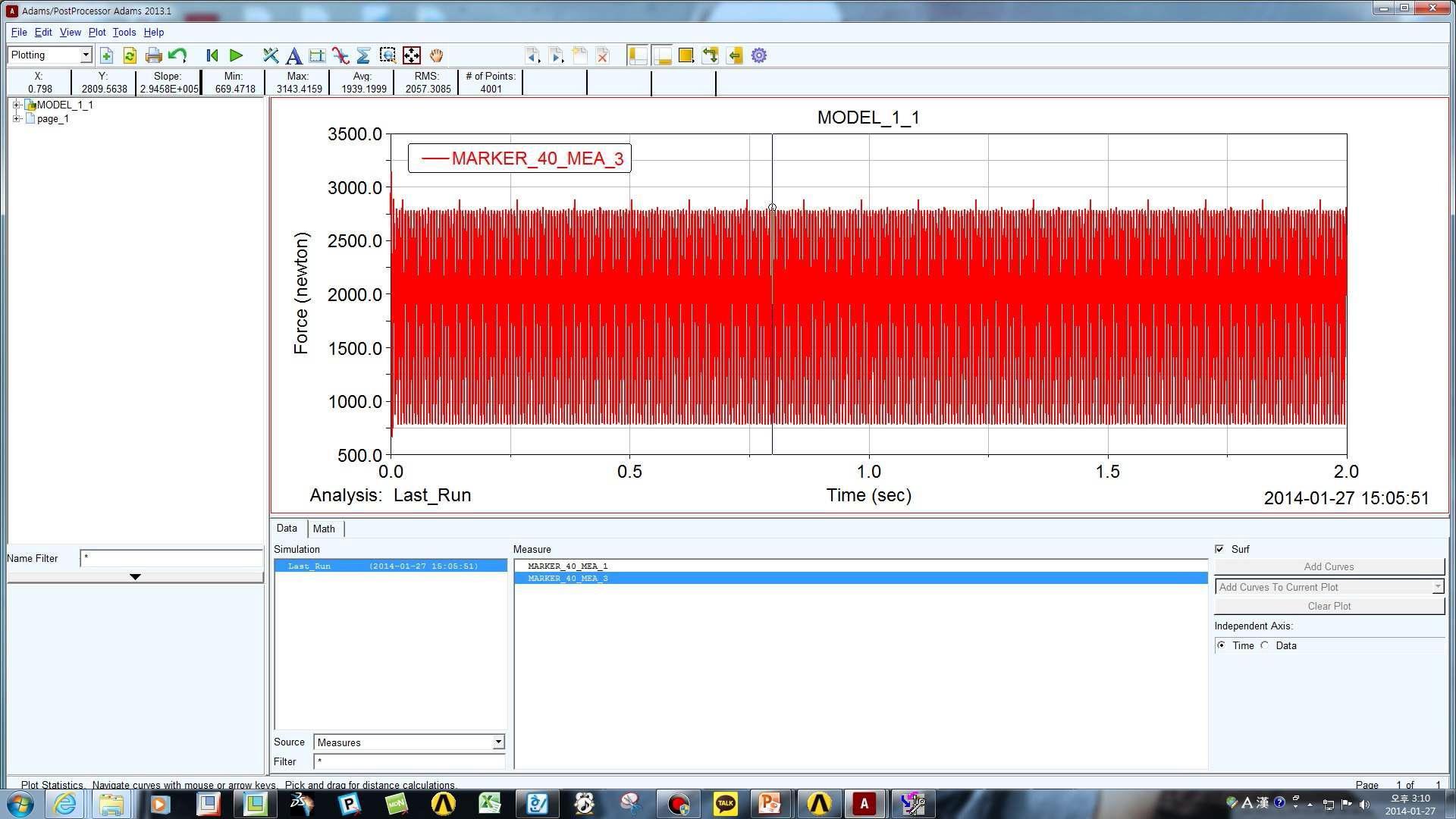This screenshot has height=819, width=1456.
Task: Click the Create new page icon
Action: point(579,55)
